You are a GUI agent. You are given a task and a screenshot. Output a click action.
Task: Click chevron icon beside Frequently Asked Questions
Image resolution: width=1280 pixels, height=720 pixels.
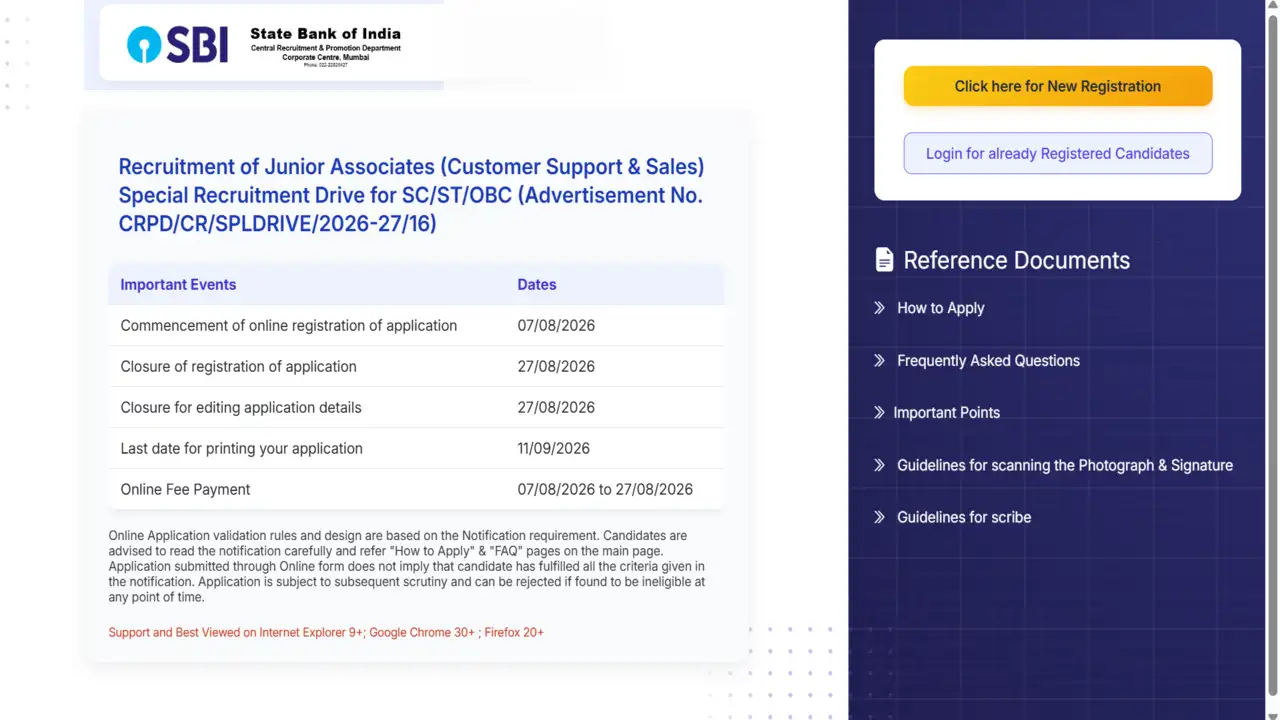click(x=879, y=360)
